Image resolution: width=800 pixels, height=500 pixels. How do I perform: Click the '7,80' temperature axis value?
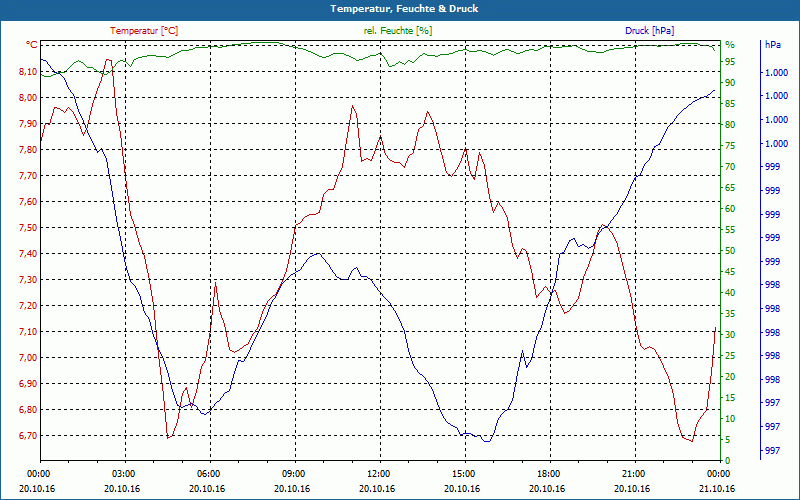click(28, 149)
